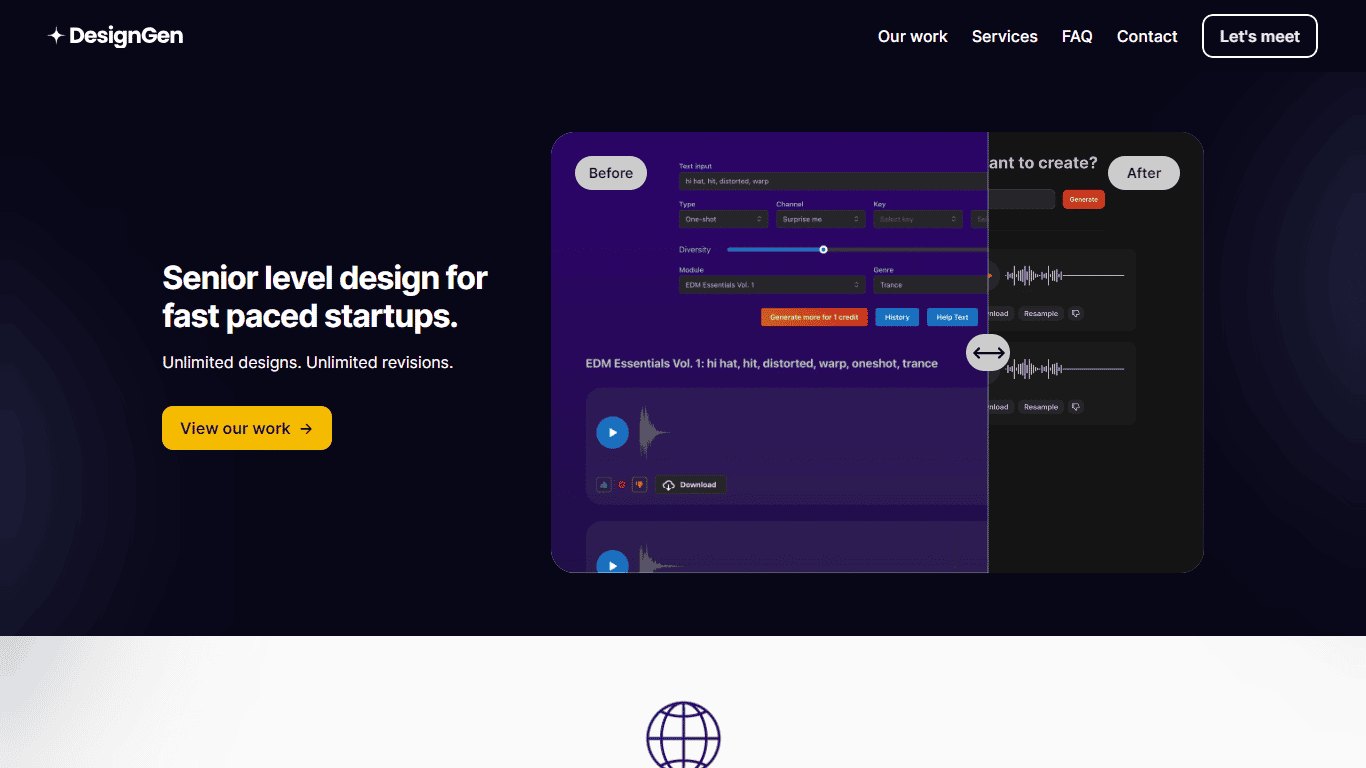Click the View our work button

click(x=247, y=428)
